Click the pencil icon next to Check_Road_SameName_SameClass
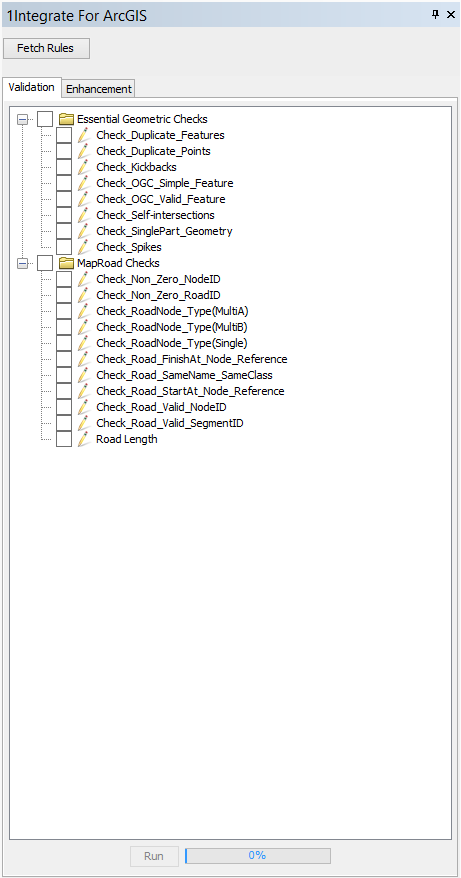The height and width of the screenshot is (878, 461). pos(83,375)
